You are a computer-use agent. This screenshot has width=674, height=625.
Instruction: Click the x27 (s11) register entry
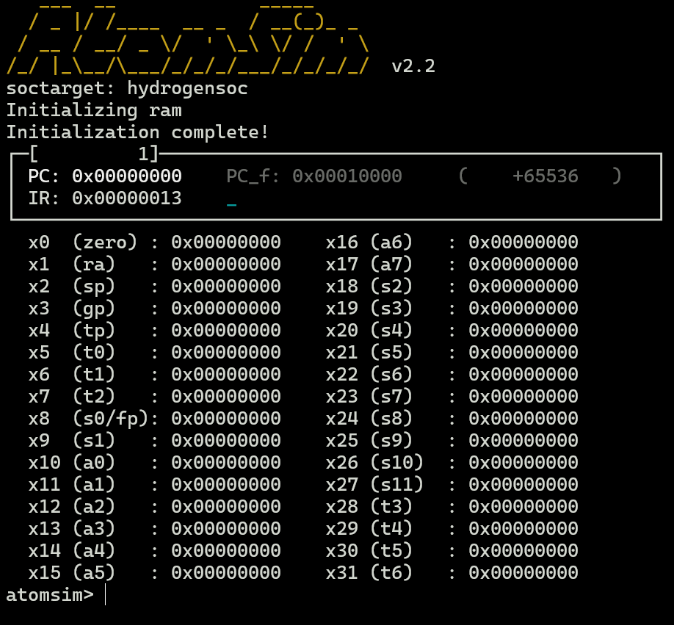pyautogui.click(x=452, y=484)
